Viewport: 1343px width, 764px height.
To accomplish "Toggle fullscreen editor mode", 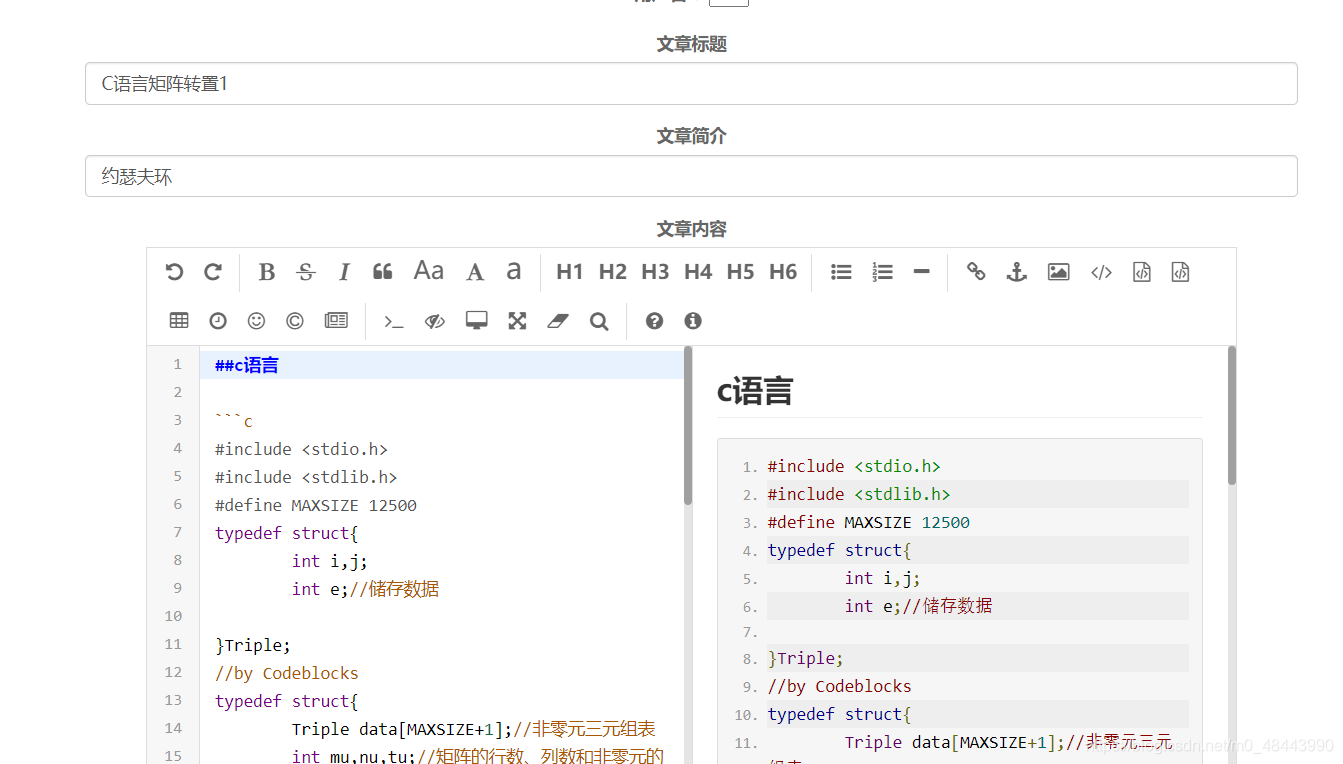I will (517, 320).
